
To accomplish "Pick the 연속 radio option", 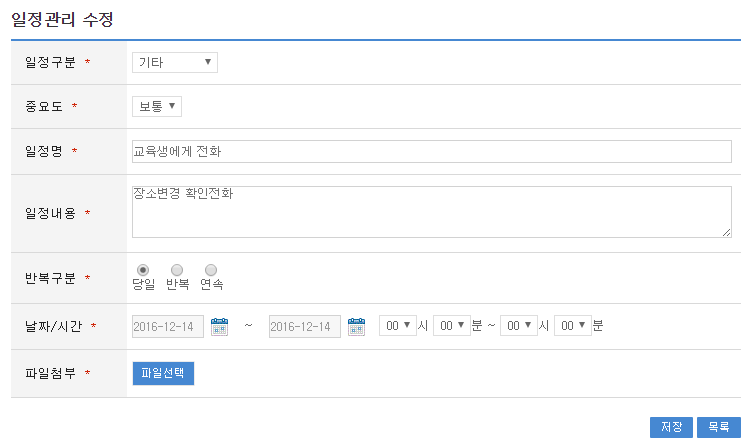I will (x=211, y=270).
